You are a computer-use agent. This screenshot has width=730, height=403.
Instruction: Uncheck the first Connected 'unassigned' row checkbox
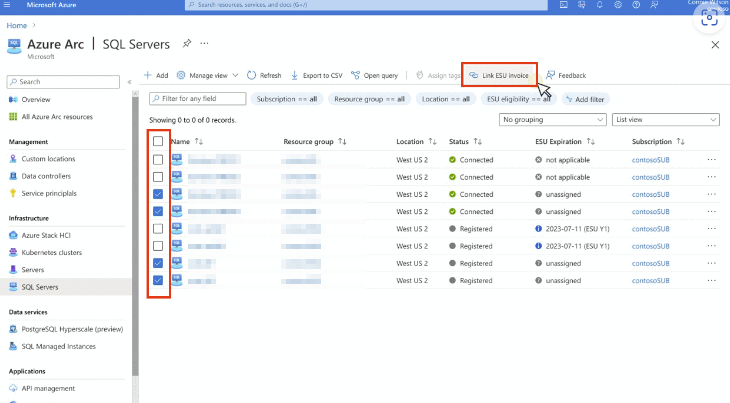coord(158,194)
